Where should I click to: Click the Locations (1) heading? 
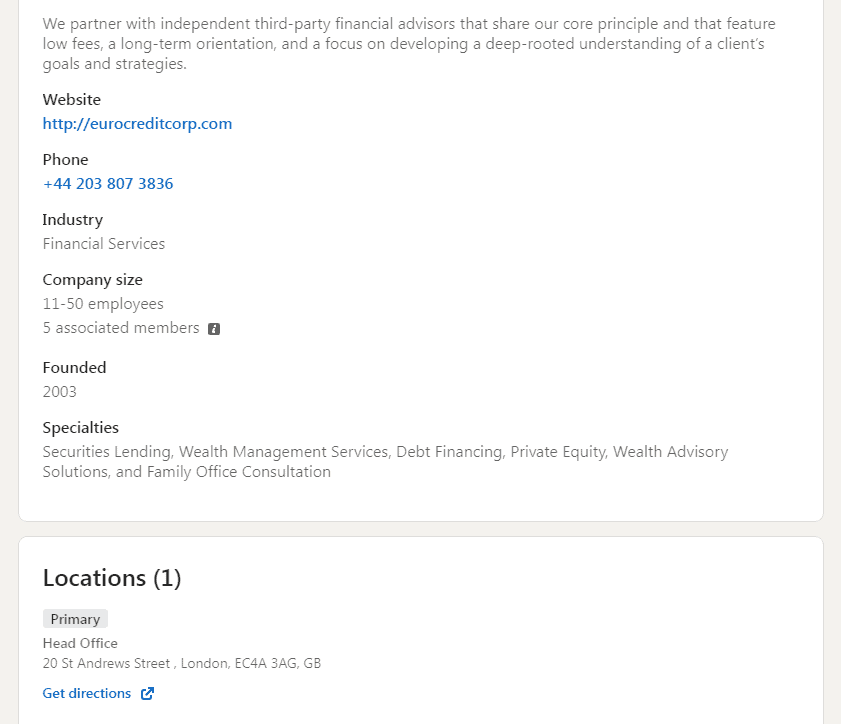tap(112, 578)
